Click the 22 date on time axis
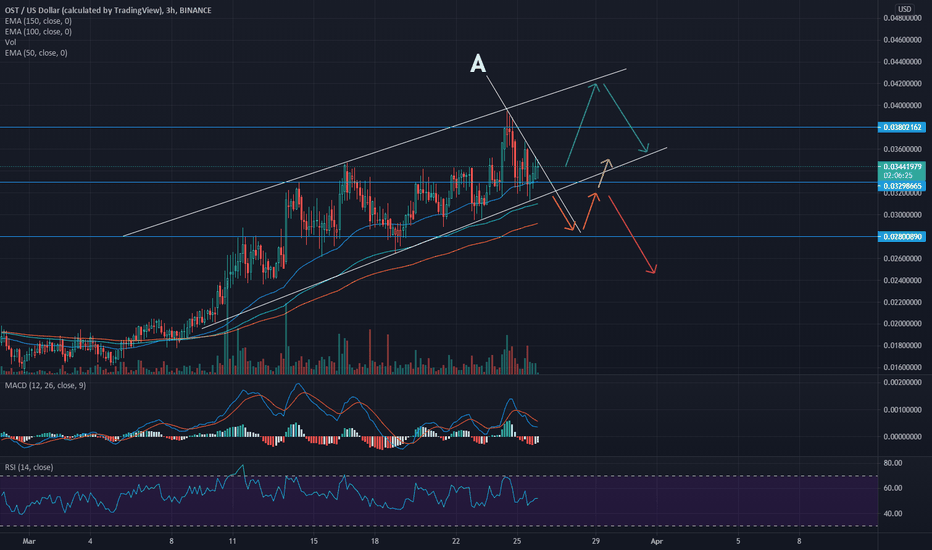Viewport: 932px width, 550px height. coord(456,541)
